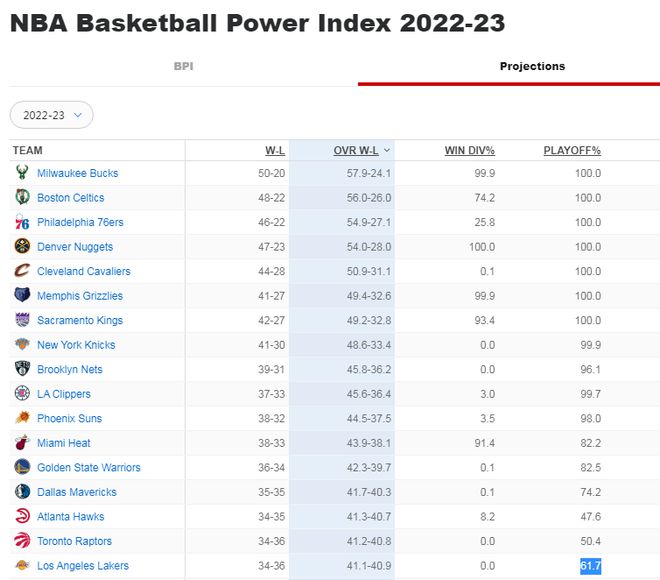Click the Philadelphia 76ers team logo
This screenshot has height=580, width=660.
point(22,222)
